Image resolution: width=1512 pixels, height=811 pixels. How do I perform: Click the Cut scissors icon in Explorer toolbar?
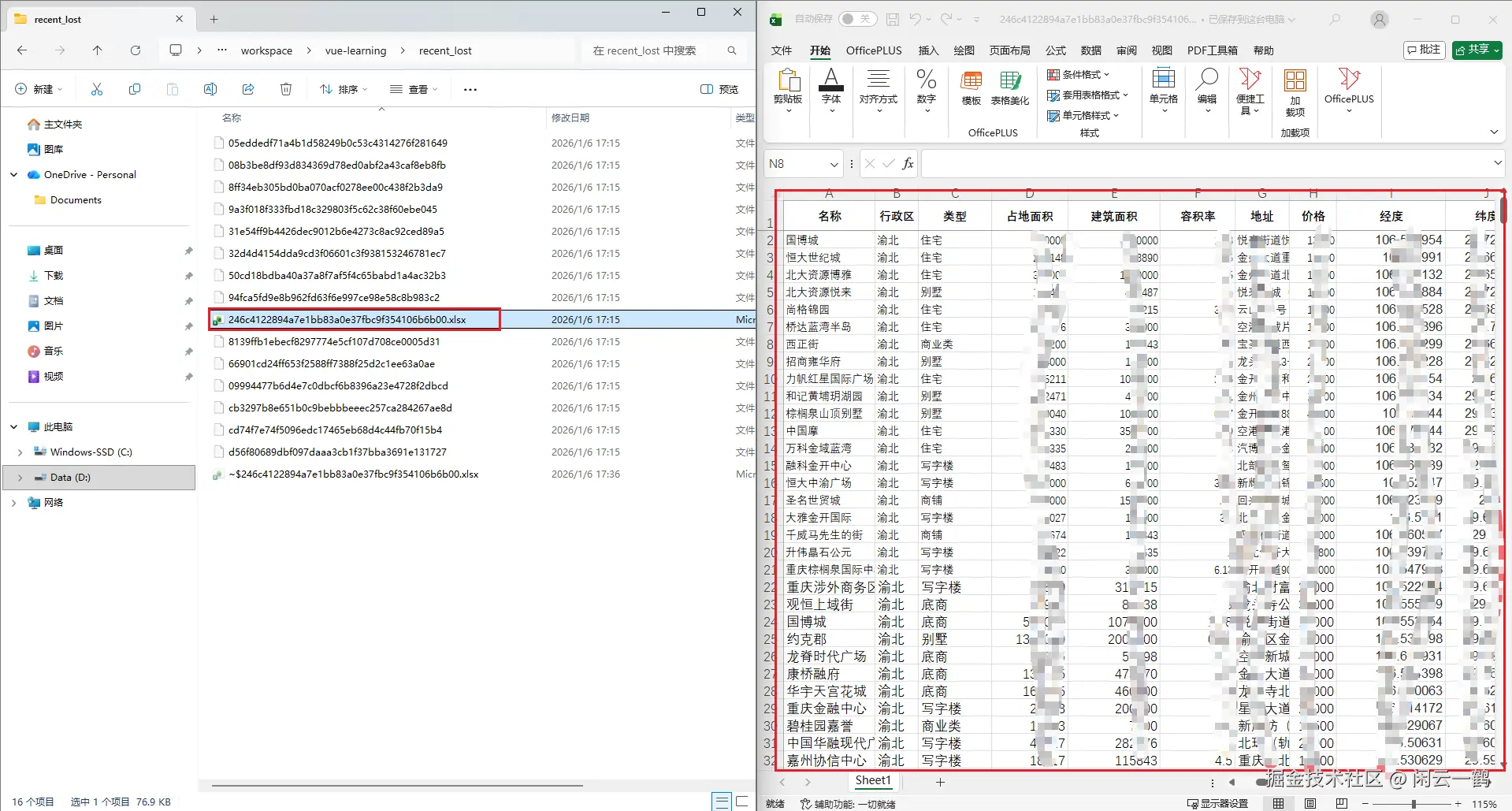97,90
